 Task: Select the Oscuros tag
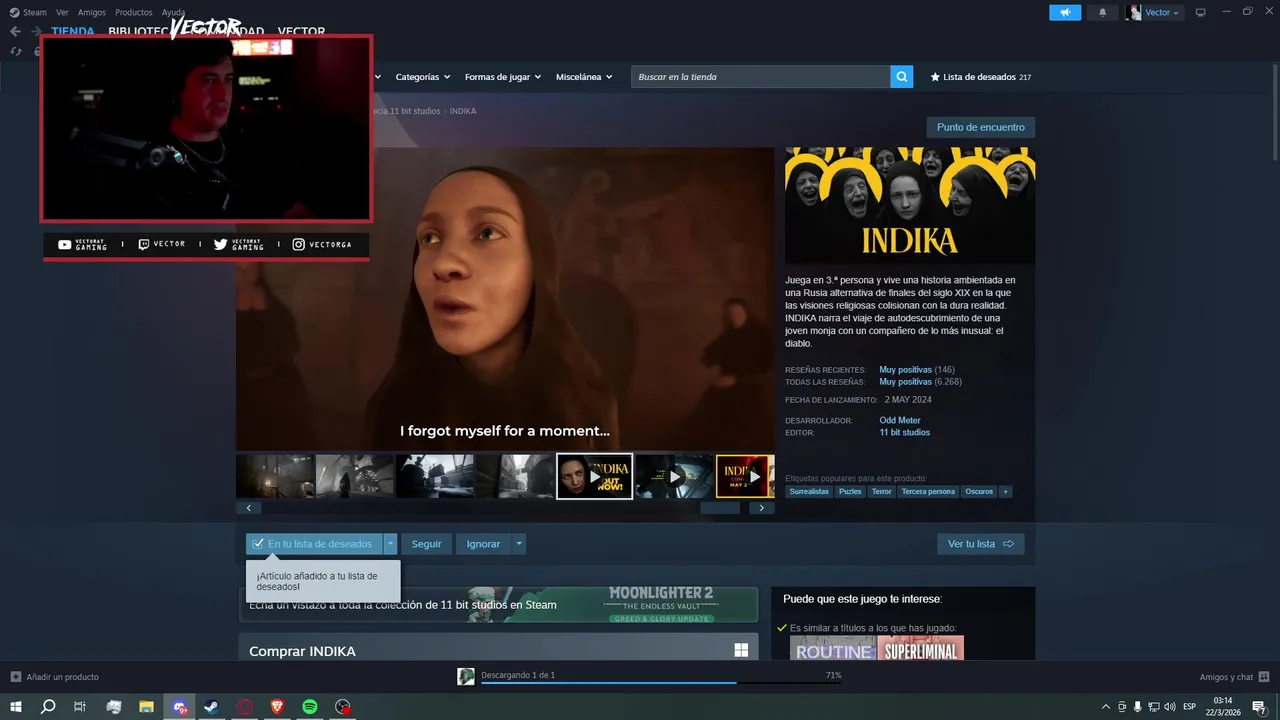(979, 492)
